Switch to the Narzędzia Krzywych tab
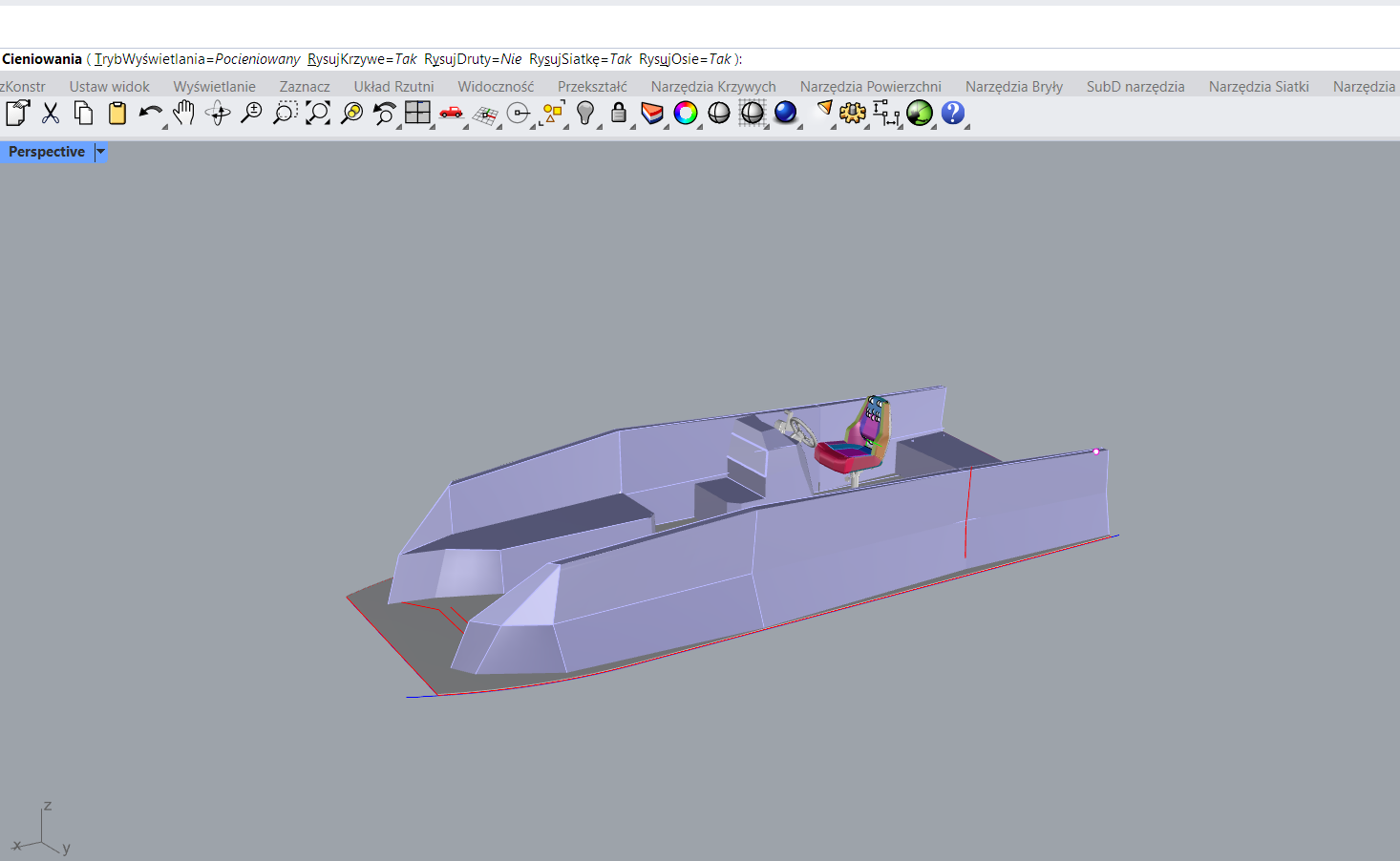The height and width of the screenshot is (861, 1400). [x=713, y=87]
